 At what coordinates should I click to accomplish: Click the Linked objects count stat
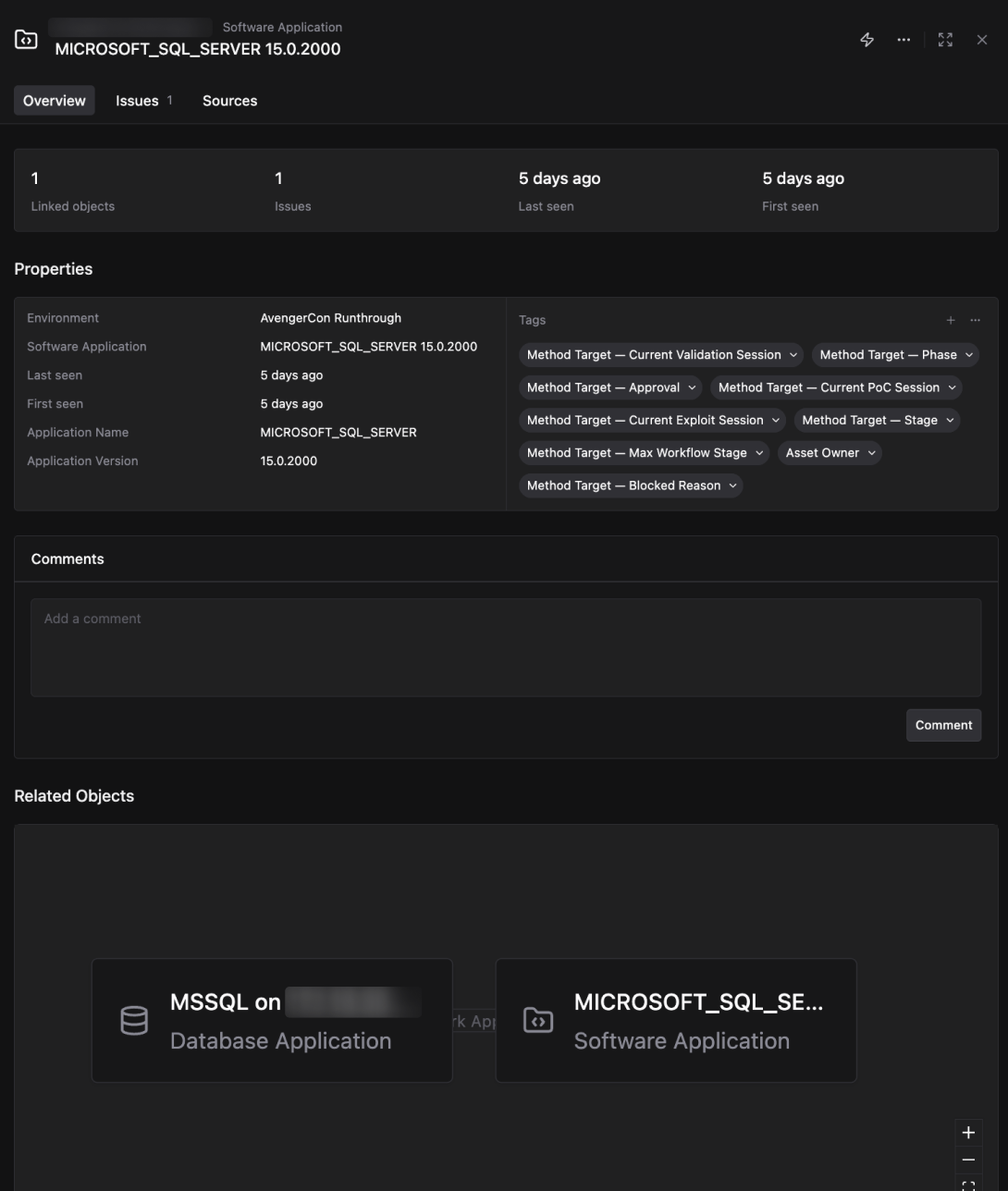73,190
